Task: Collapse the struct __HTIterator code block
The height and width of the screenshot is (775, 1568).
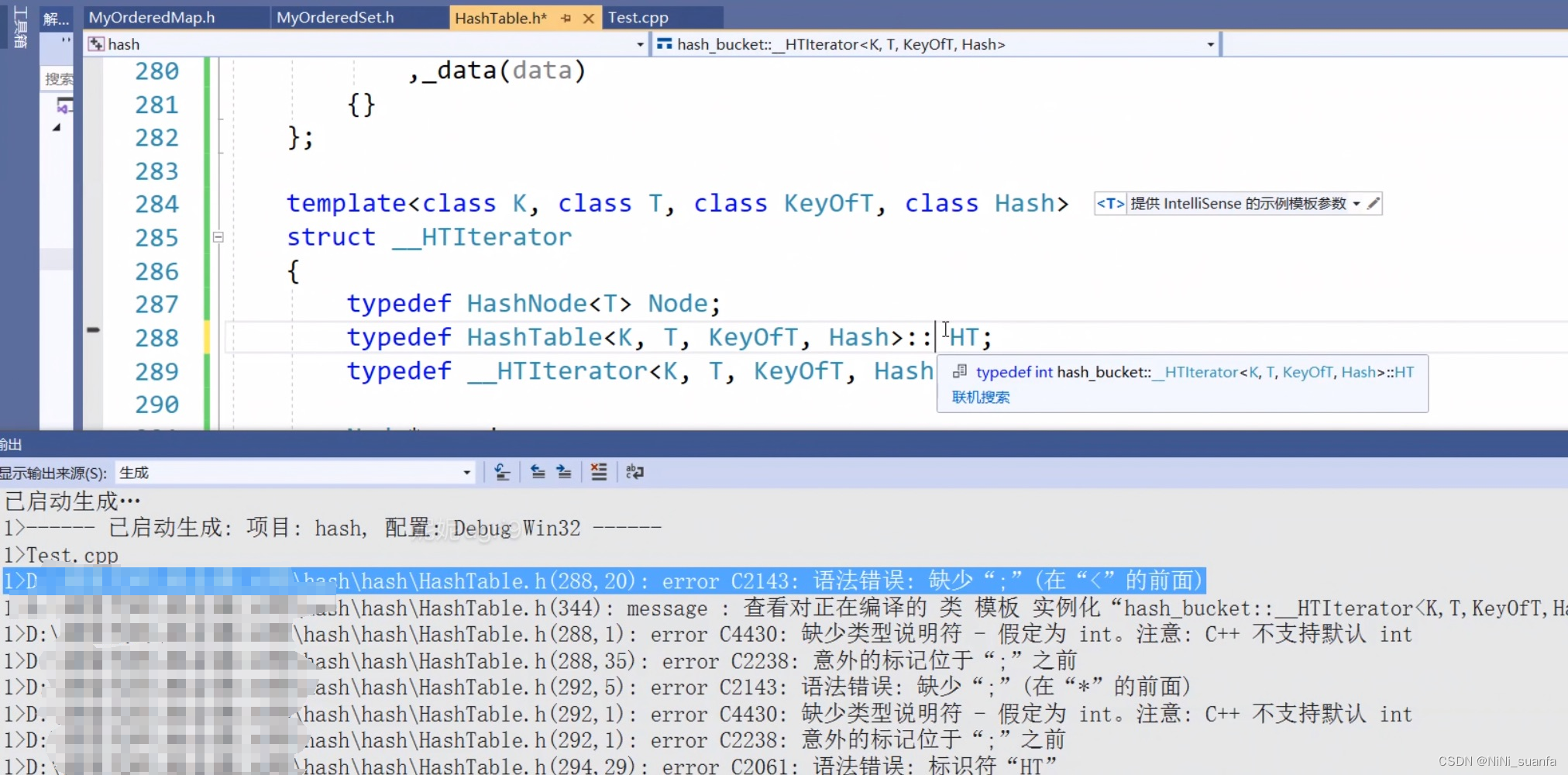Action: click(x=218, y=237)
